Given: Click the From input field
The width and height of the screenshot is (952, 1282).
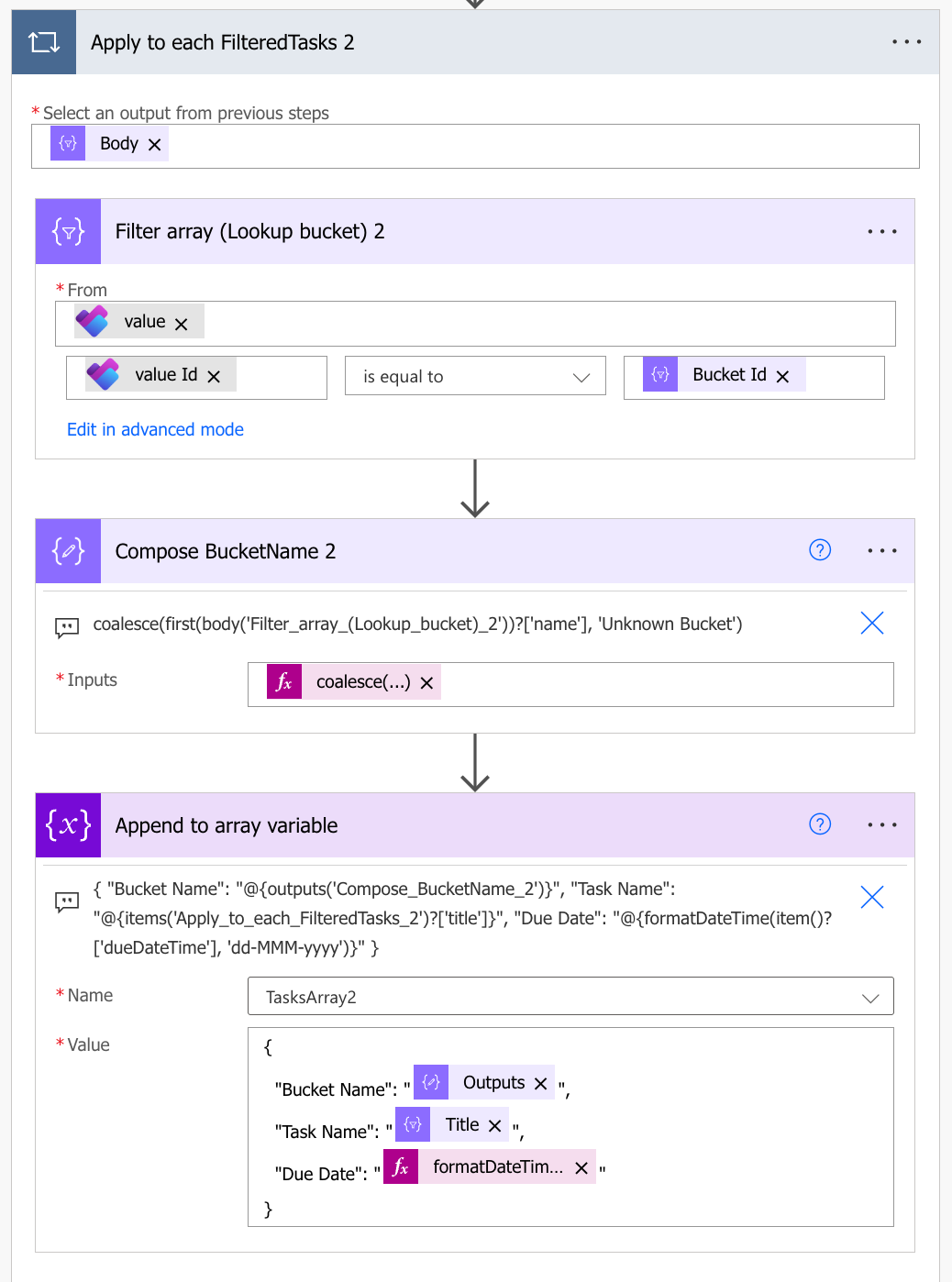Looking at the screenshot, I should coord(475,324).
